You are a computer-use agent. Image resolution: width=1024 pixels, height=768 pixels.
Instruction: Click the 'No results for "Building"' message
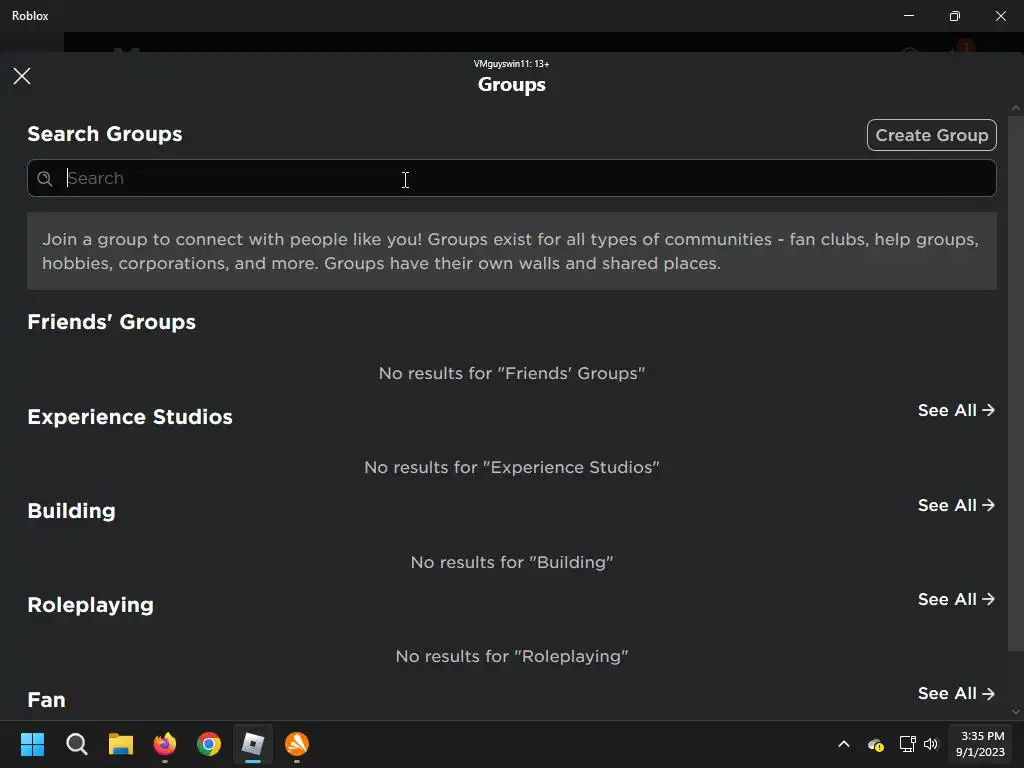point(511,562)
